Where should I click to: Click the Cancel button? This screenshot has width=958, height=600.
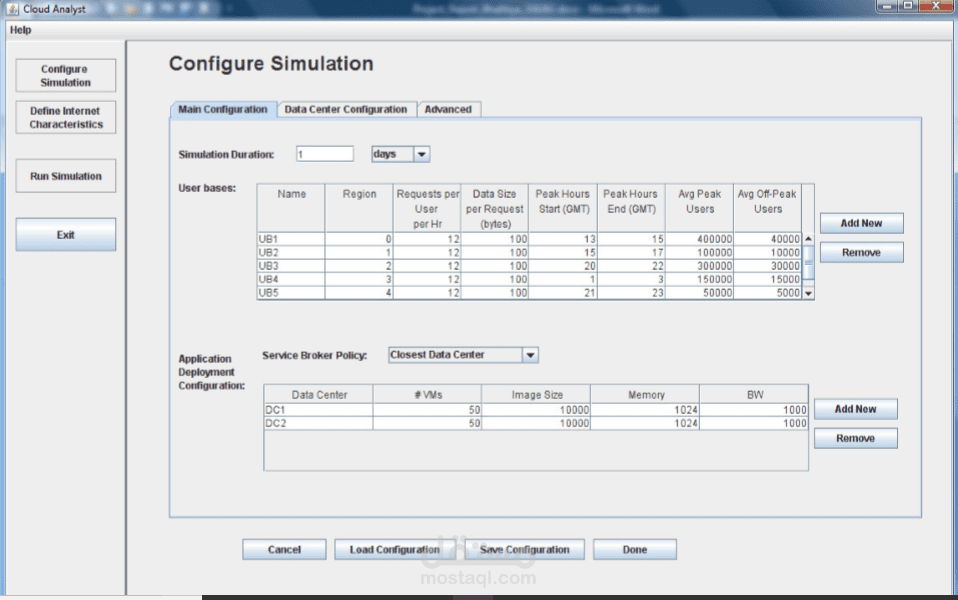[x=284, y=549]
